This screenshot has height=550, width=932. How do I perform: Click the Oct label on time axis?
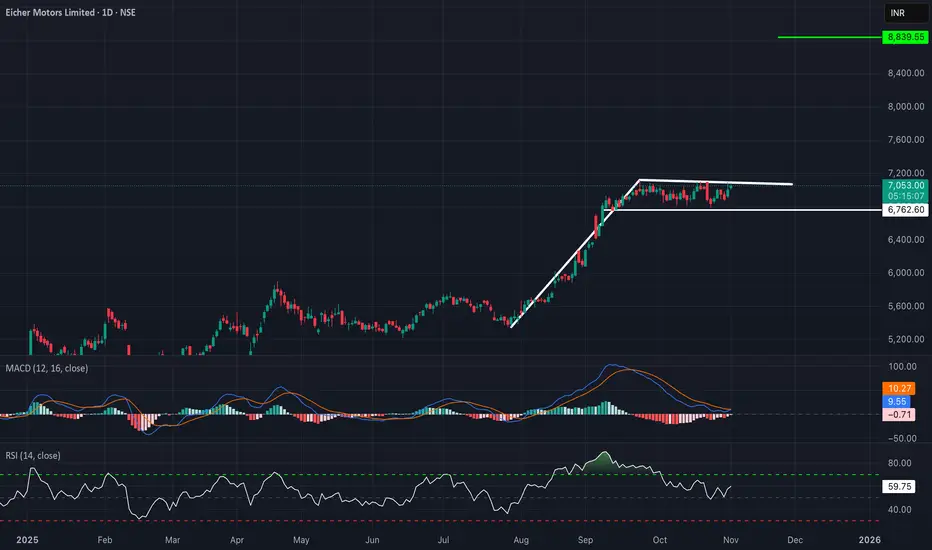(x=660, y=540)
